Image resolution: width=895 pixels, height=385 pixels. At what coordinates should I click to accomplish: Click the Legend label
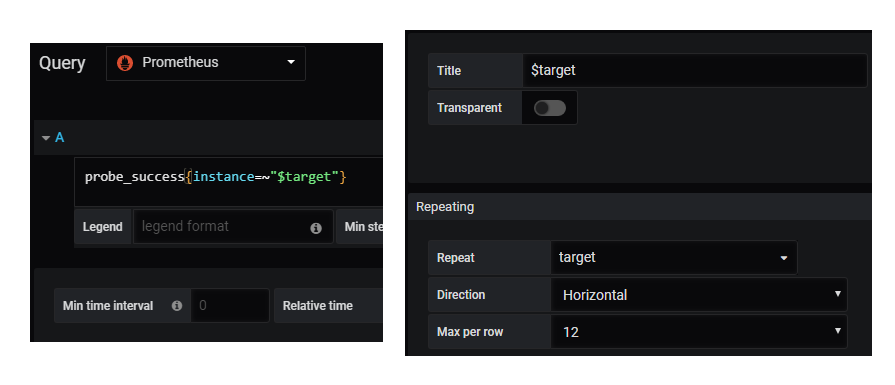point(103,227)
